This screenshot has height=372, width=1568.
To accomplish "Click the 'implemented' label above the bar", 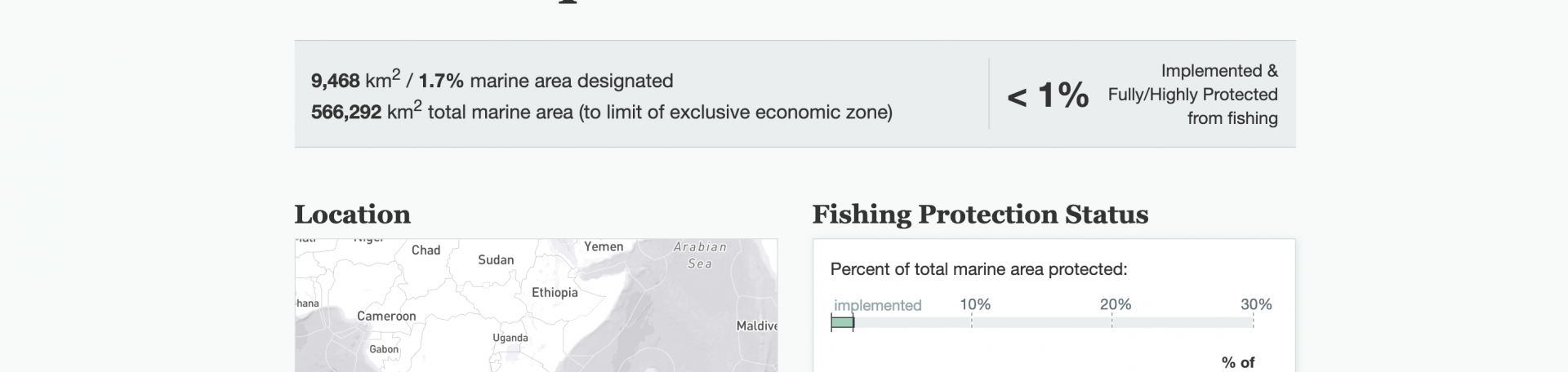I will coord(877,305).
